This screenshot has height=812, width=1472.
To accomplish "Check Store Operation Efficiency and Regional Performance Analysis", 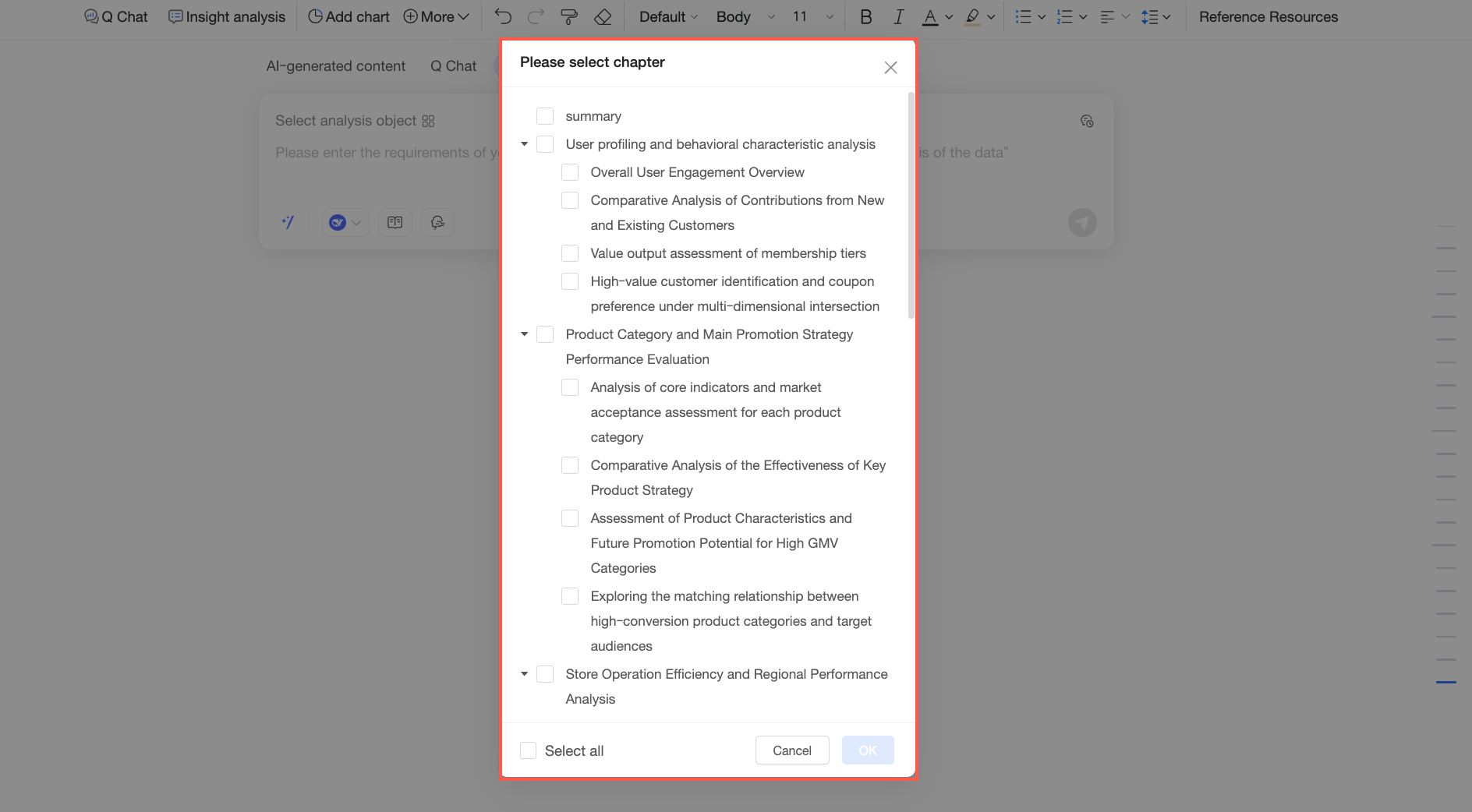I will [x=545, y=674].
